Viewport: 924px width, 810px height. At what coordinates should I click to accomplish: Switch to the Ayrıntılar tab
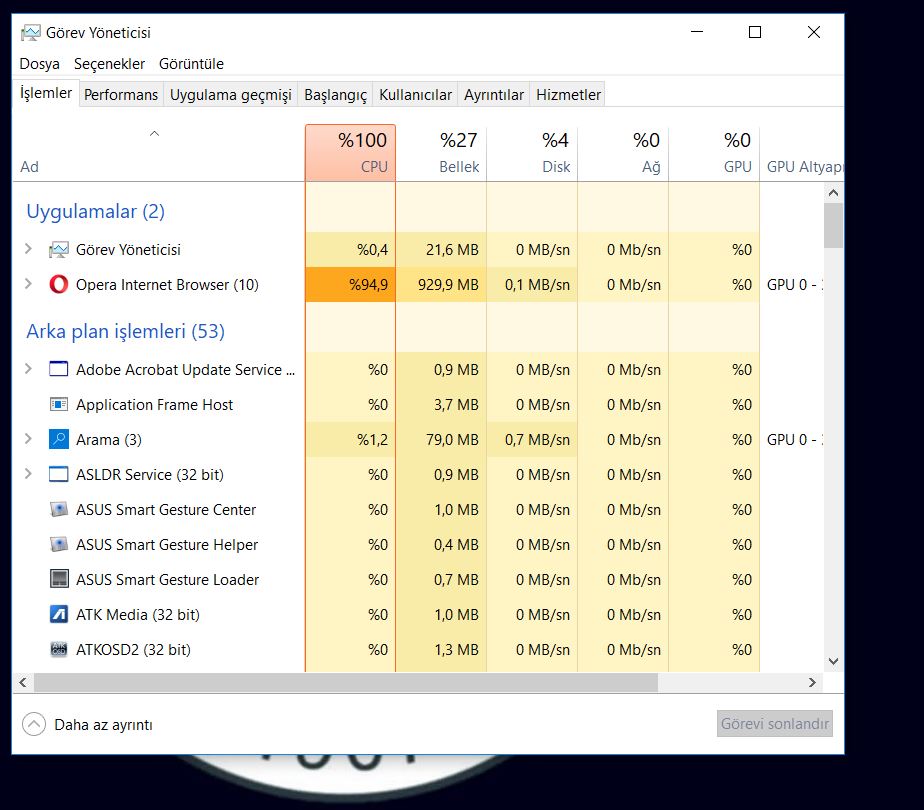pos(494,95)
